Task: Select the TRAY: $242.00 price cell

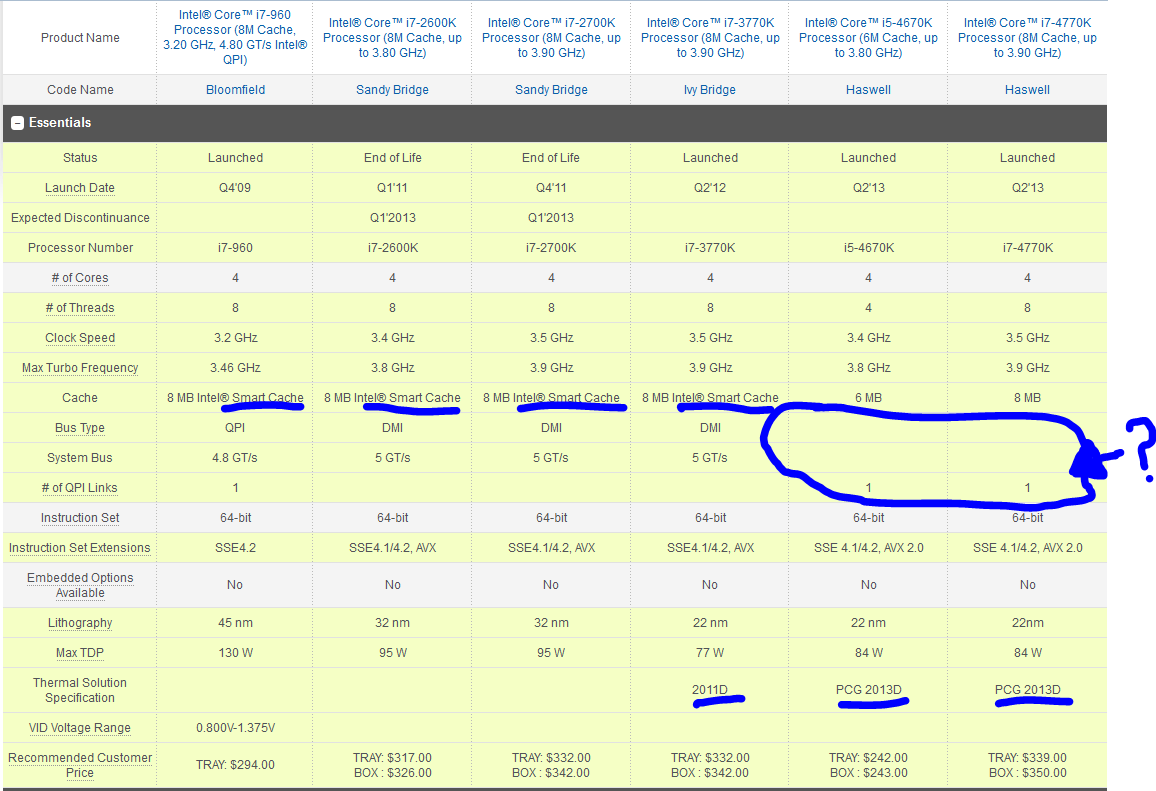Action: 868,765
